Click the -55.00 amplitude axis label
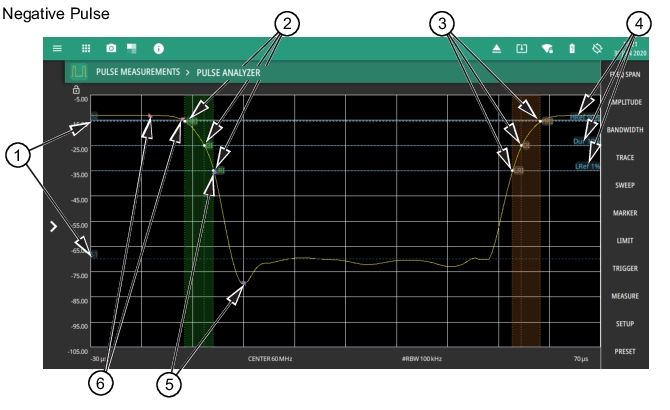 click(79, 225)
